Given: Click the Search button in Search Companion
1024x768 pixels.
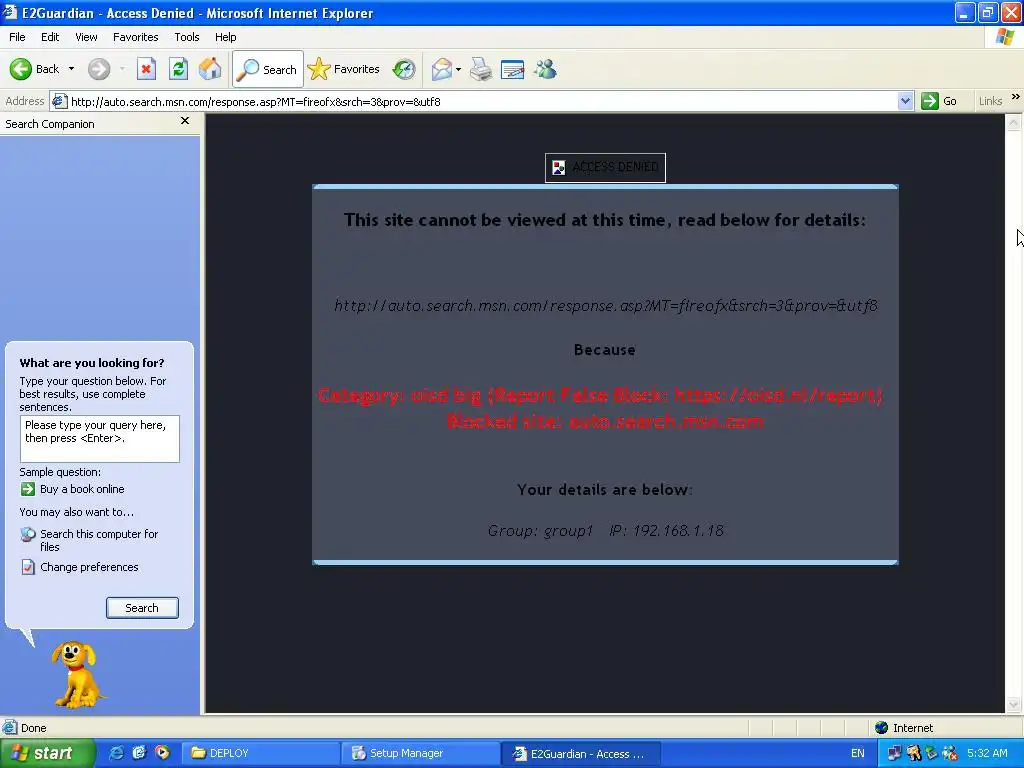Looking at the screenshot, I should [142, 608].
